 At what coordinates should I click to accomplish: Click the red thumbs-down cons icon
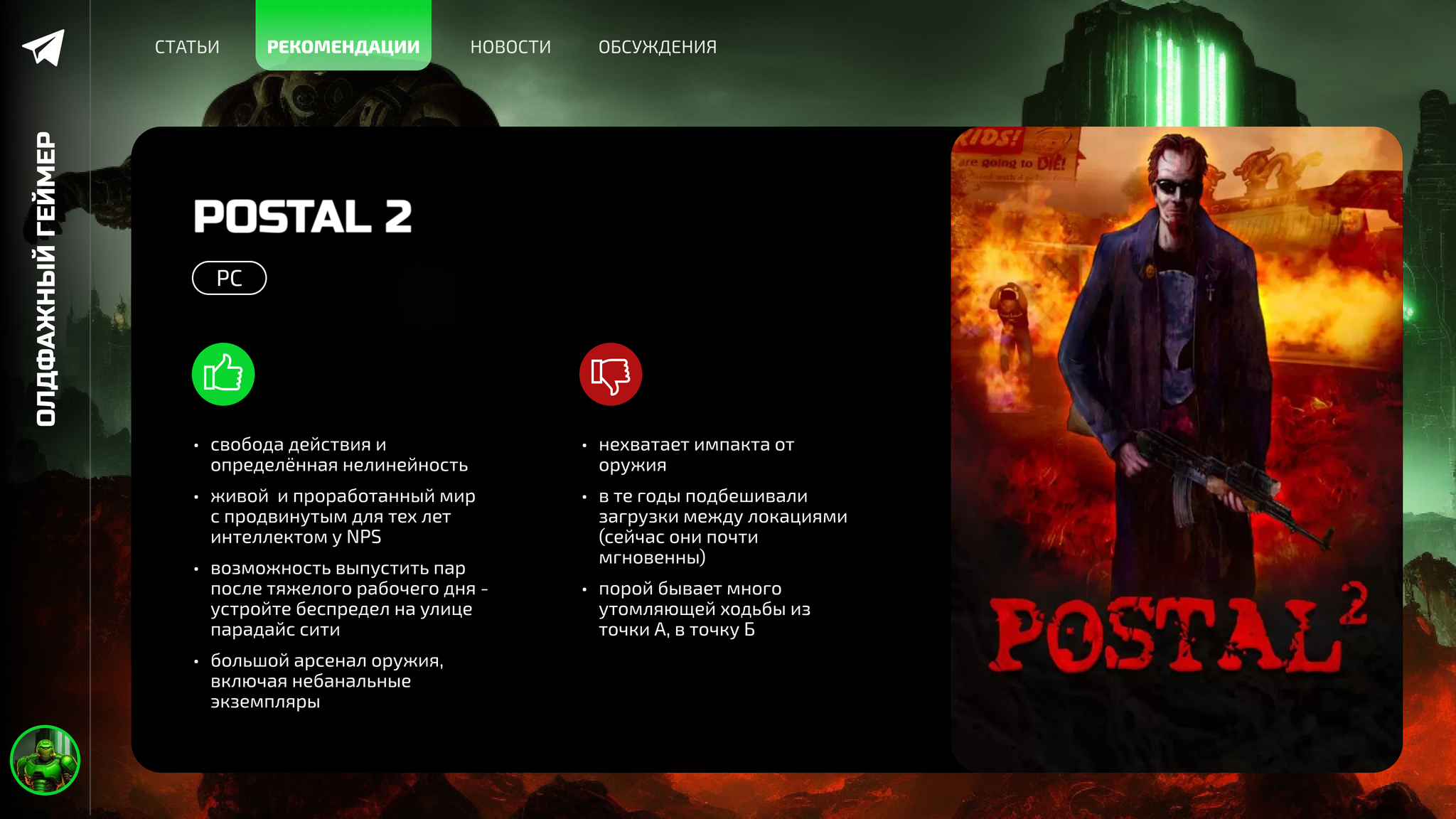[x=611, y=374]
